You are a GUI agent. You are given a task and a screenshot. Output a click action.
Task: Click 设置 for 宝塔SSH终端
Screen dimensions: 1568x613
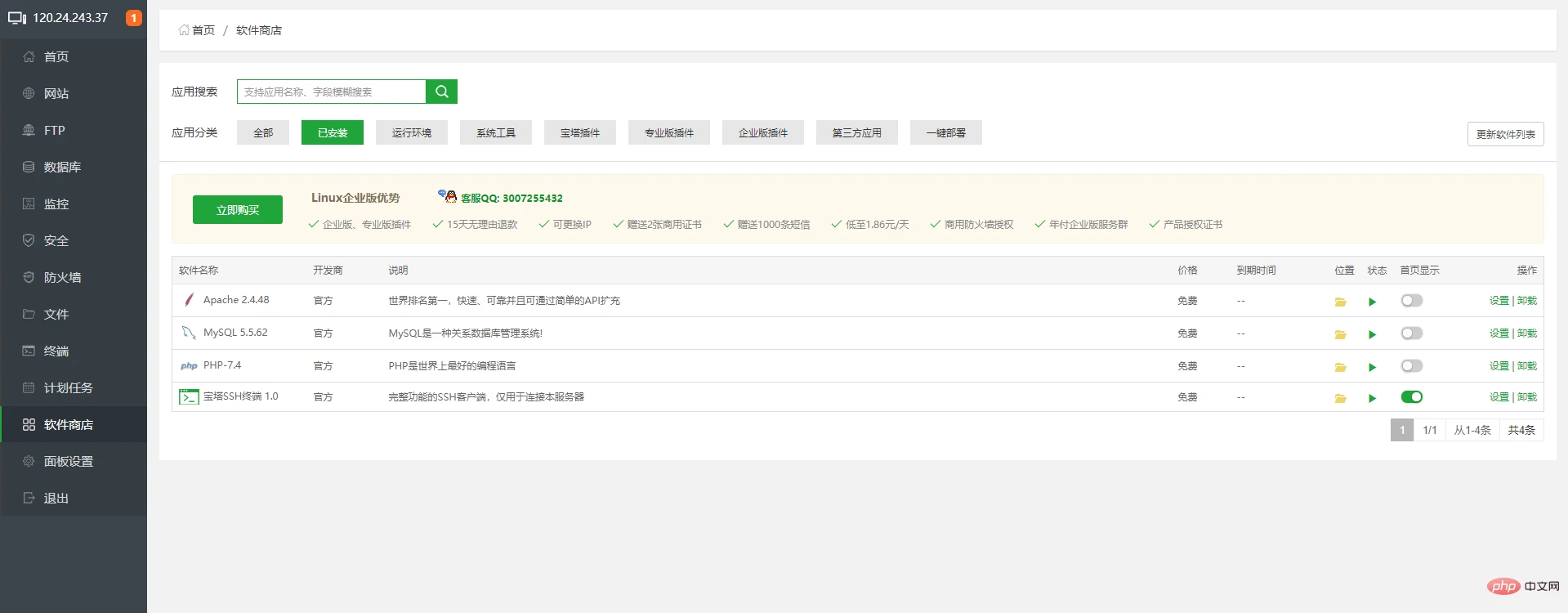coord(1499,397)
